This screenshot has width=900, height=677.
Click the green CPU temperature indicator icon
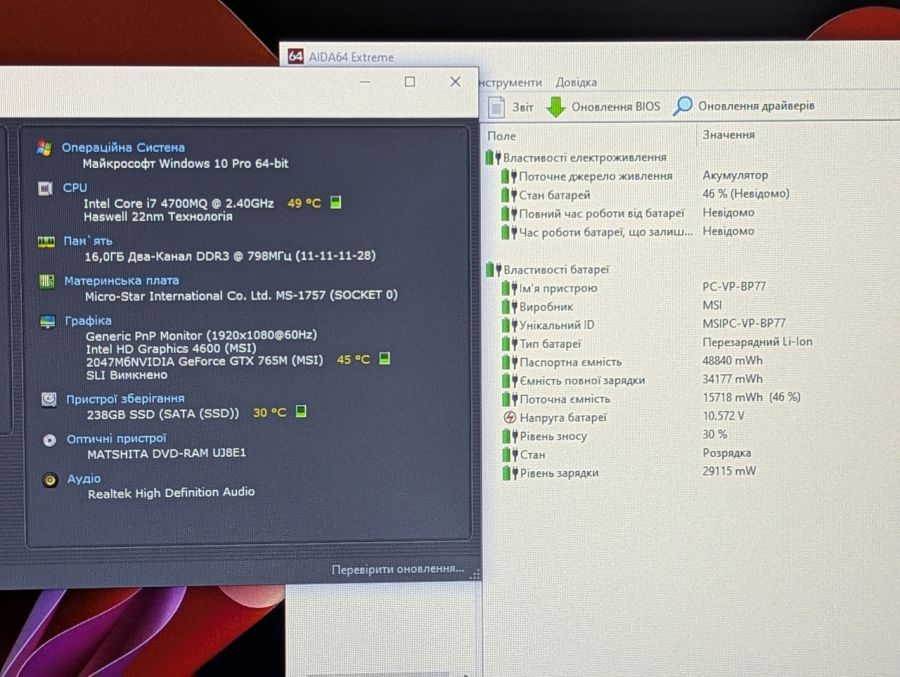tap(336, 202)
